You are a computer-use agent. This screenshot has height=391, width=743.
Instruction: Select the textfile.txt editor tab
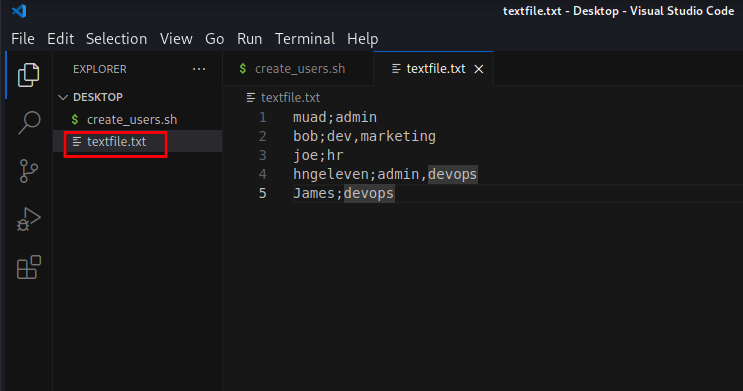[434, 69]
